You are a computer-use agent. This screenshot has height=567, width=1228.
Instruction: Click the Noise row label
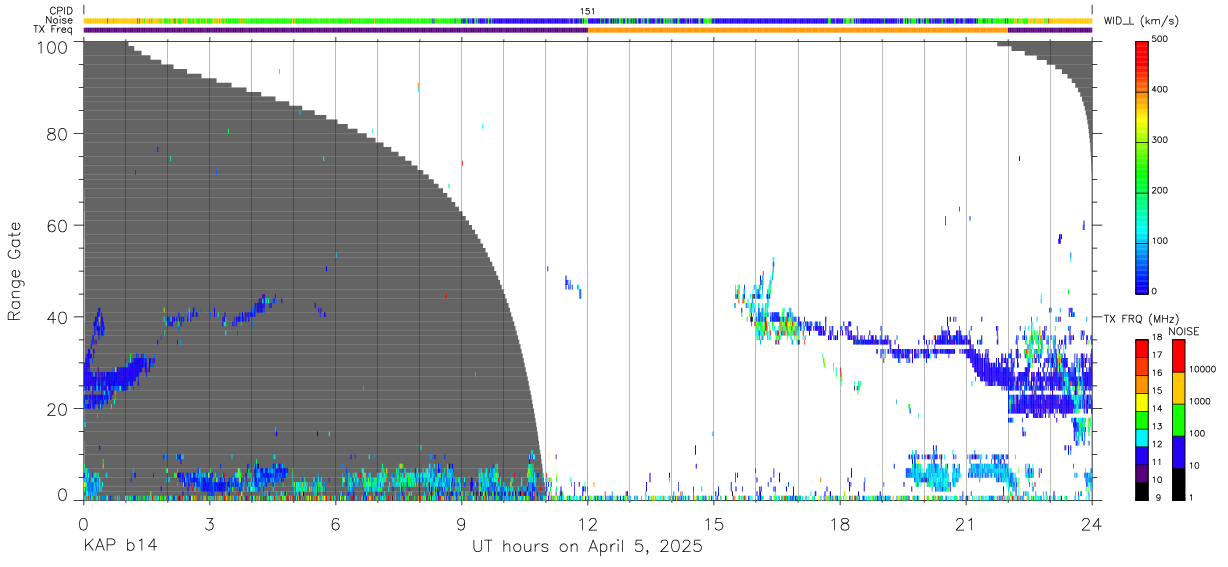[60, 20]
